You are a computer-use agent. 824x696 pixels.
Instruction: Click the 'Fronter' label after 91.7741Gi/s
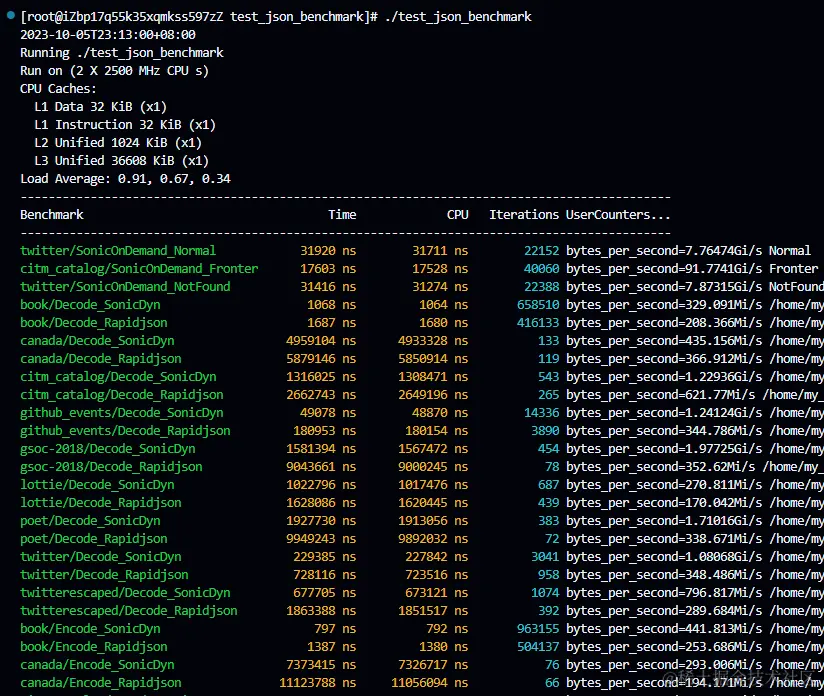pos(794,269)
